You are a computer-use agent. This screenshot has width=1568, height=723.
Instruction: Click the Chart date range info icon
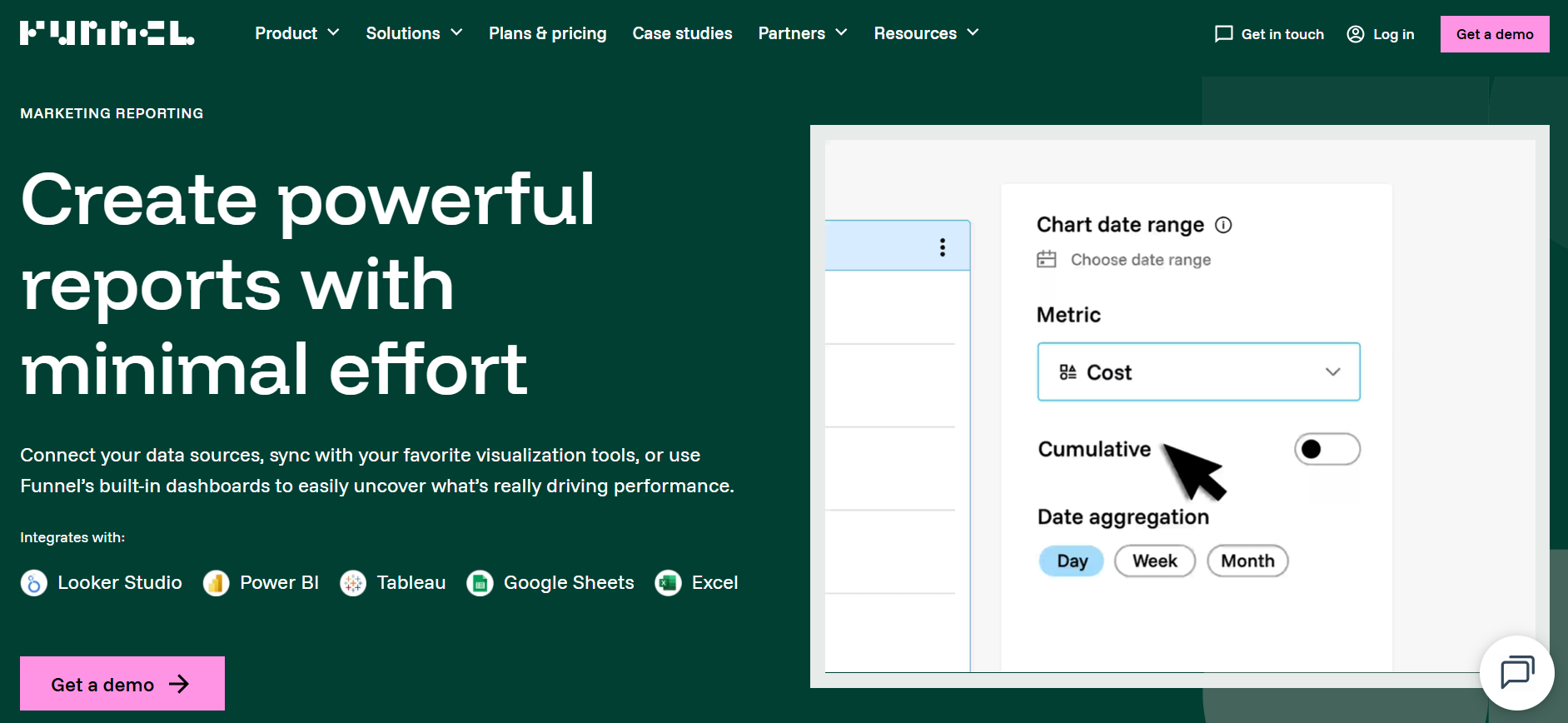point(1223,225)
